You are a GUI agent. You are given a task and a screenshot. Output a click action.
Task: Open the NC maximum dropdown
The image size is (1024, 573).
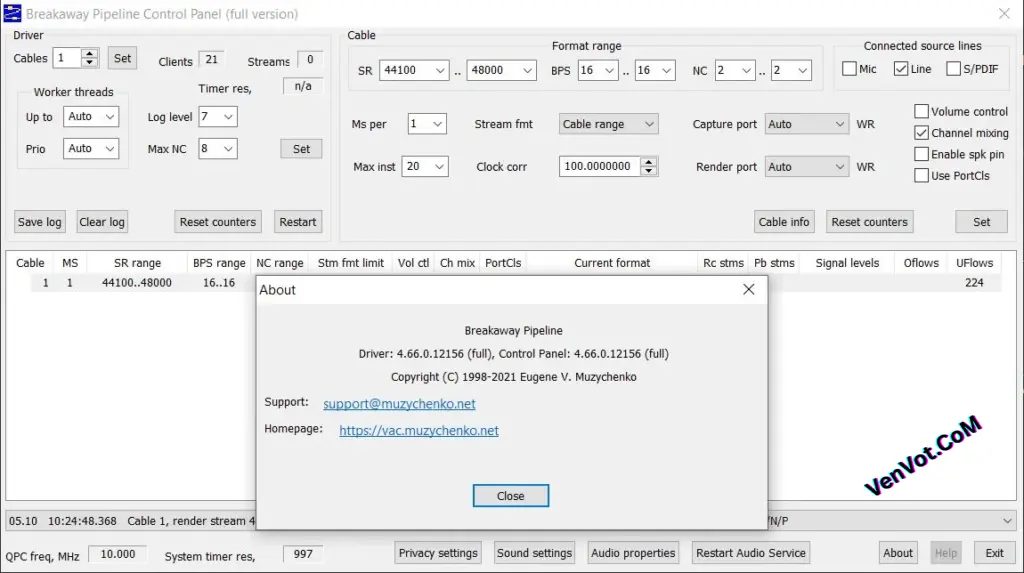pyautogui.click(x=791, y=71)
